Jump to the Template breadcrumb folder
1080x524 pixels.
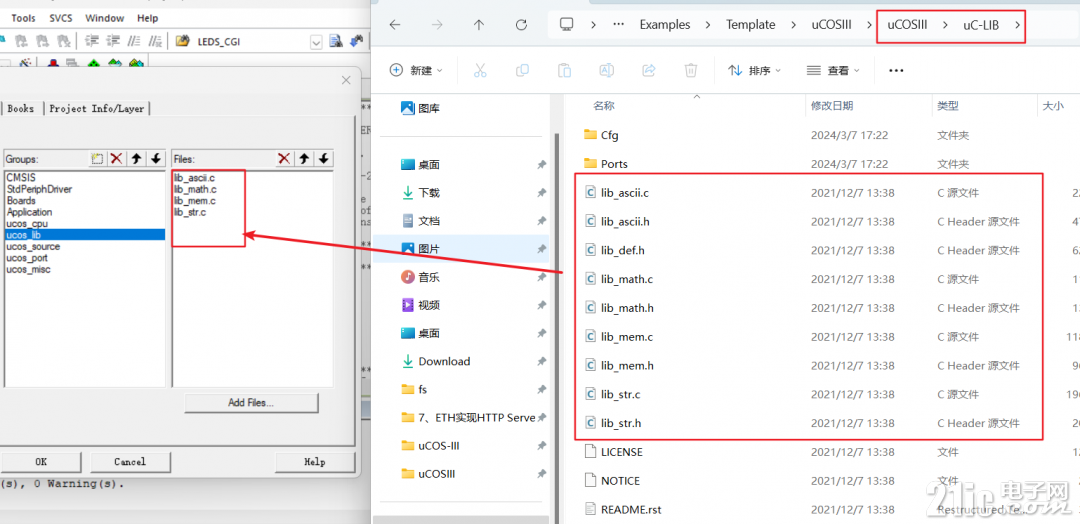tap(751, 25)
